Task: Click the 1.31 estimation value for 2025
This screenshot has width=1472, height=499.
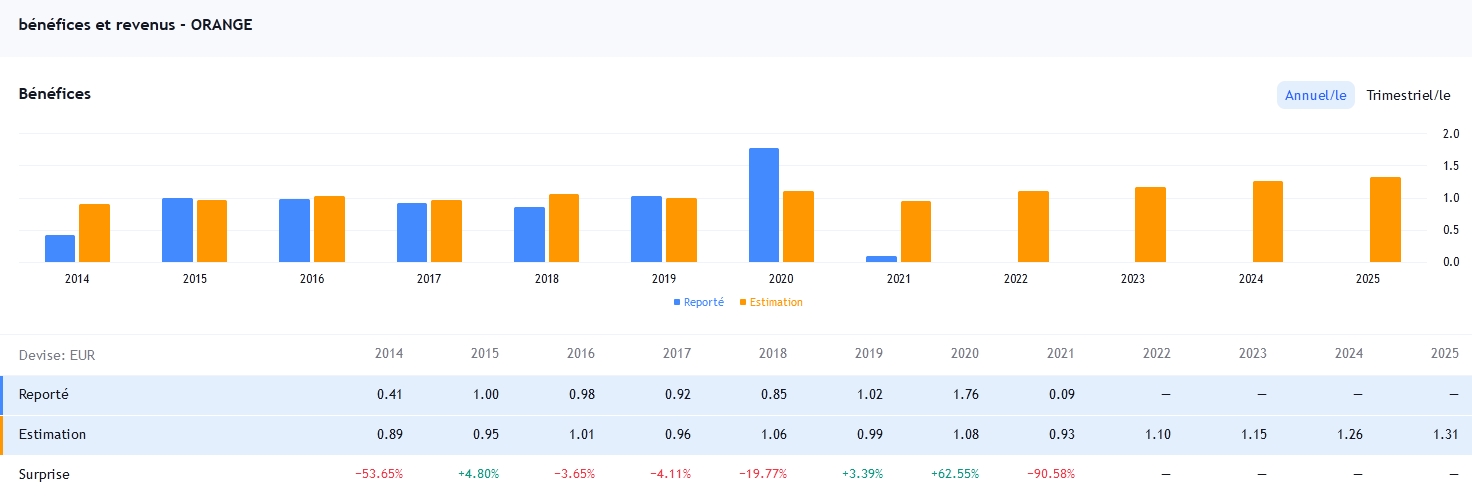Action: pos(1445,435)
